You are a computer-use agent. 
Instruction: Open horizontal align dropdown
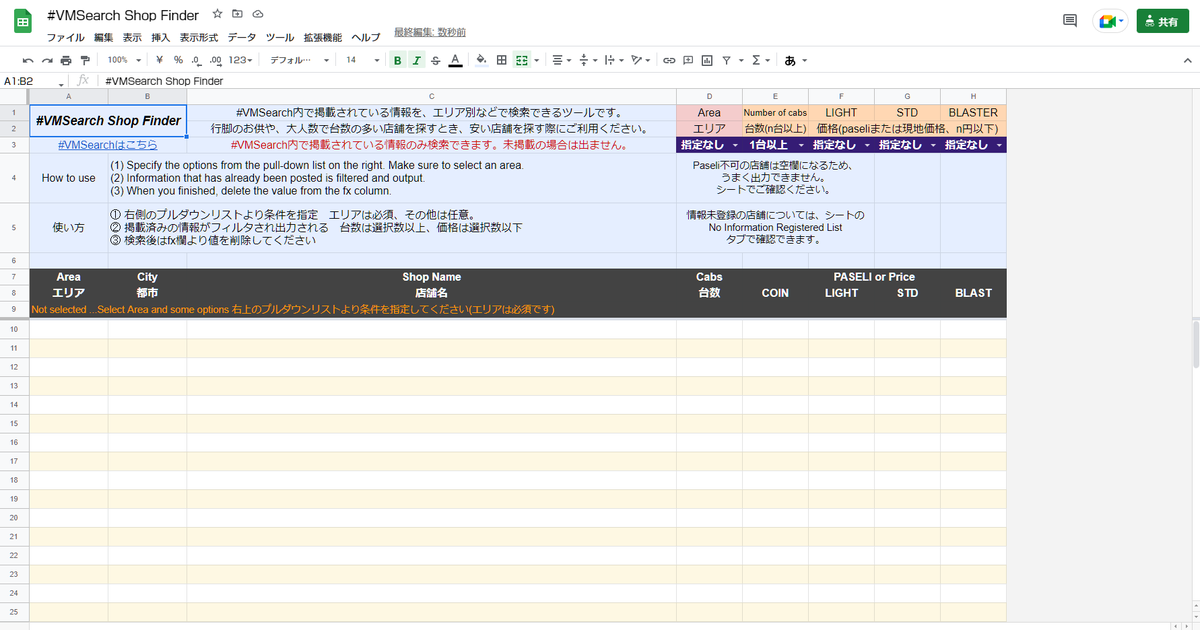[x=560, y=60]
